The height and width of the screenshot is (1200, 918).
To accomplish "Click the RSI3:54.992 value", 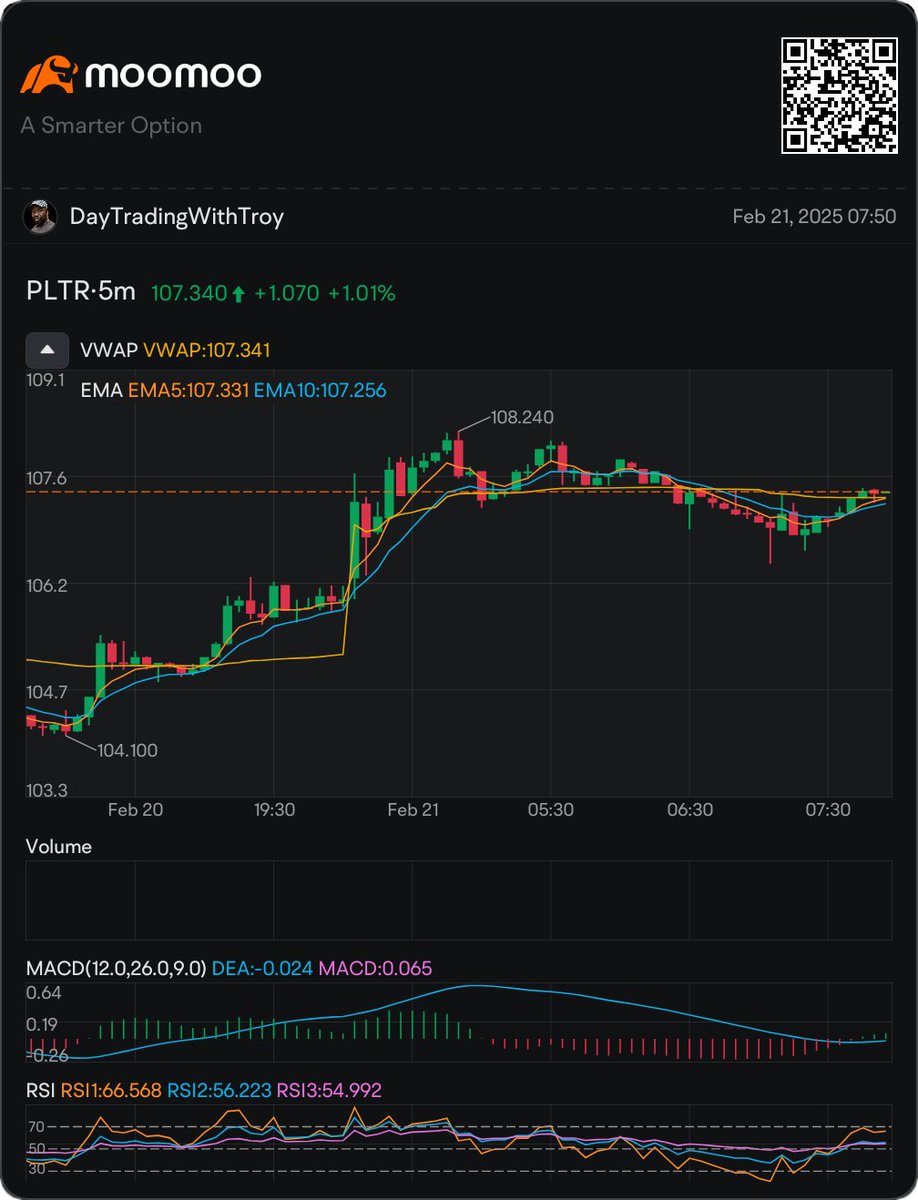I will coord(329,1090).
